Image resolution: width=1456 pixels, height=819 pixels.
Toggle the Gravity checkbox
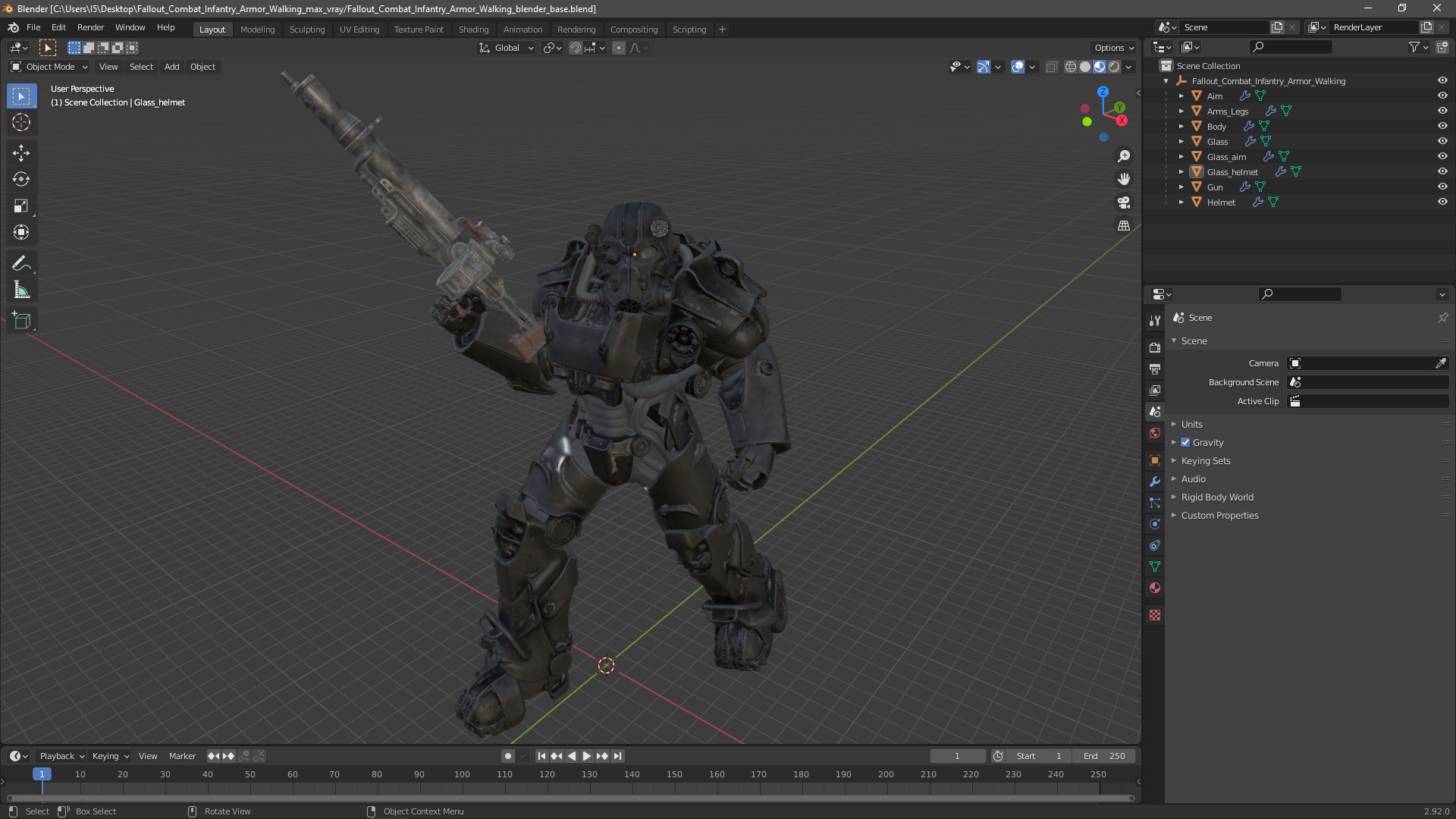click(1185, 442)
